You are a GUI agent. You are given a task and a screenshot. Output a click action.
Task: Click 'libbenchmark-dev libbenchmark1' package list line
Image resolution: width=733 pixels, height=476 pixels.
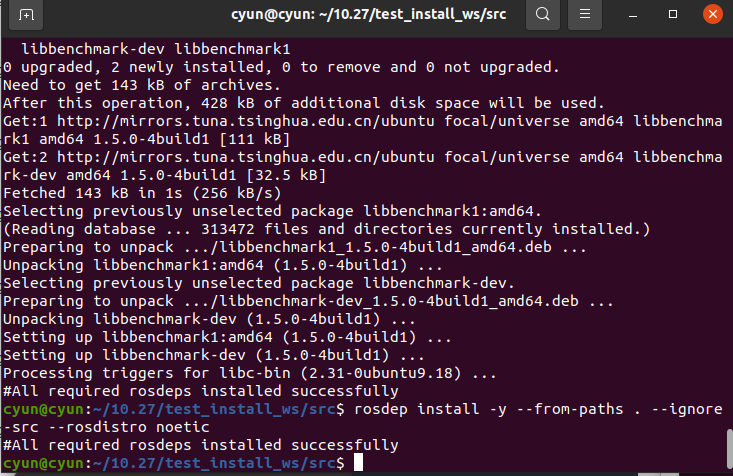(156, 49)
